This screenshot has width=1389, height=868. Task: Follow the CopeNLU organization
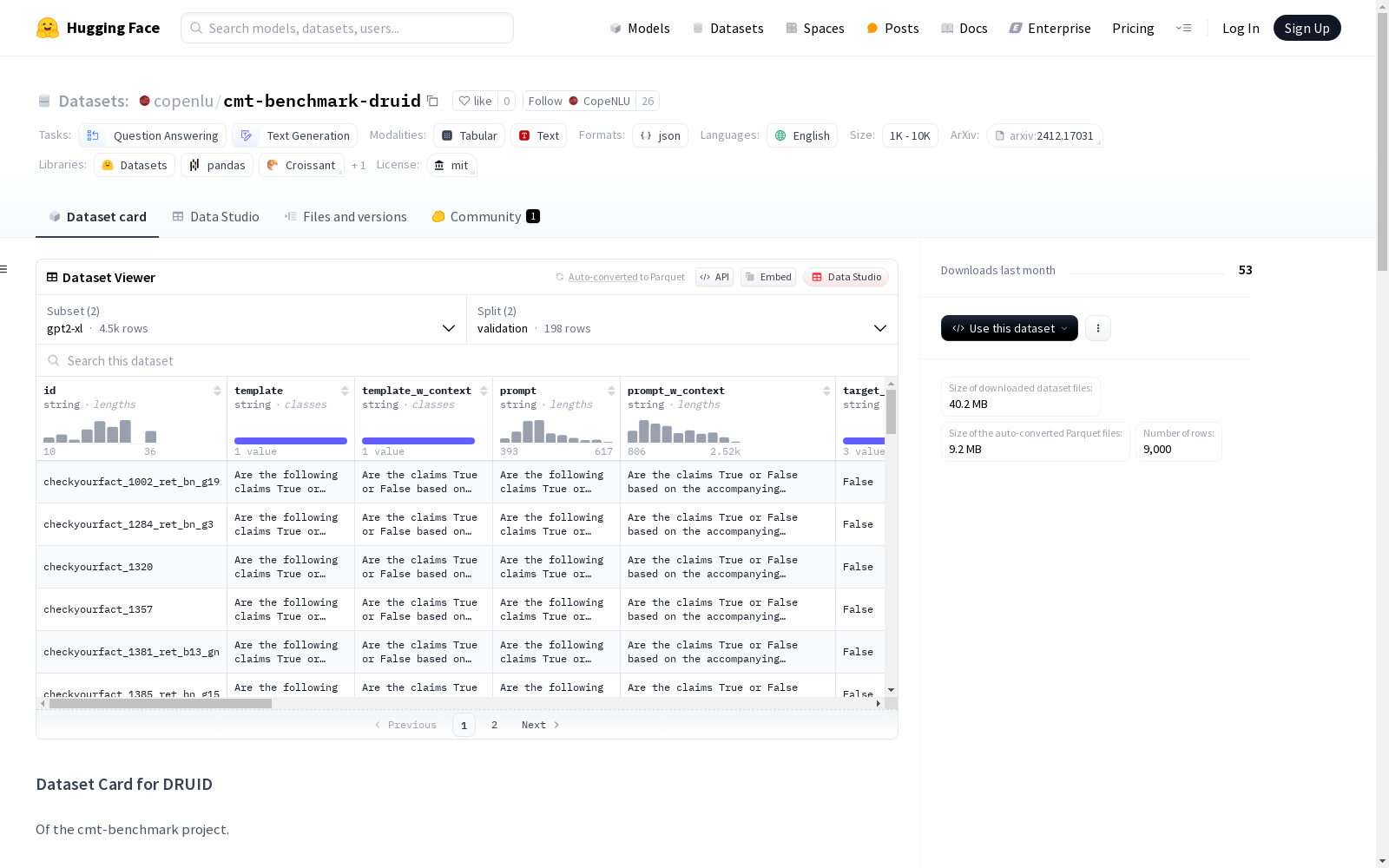click(579, 102)
